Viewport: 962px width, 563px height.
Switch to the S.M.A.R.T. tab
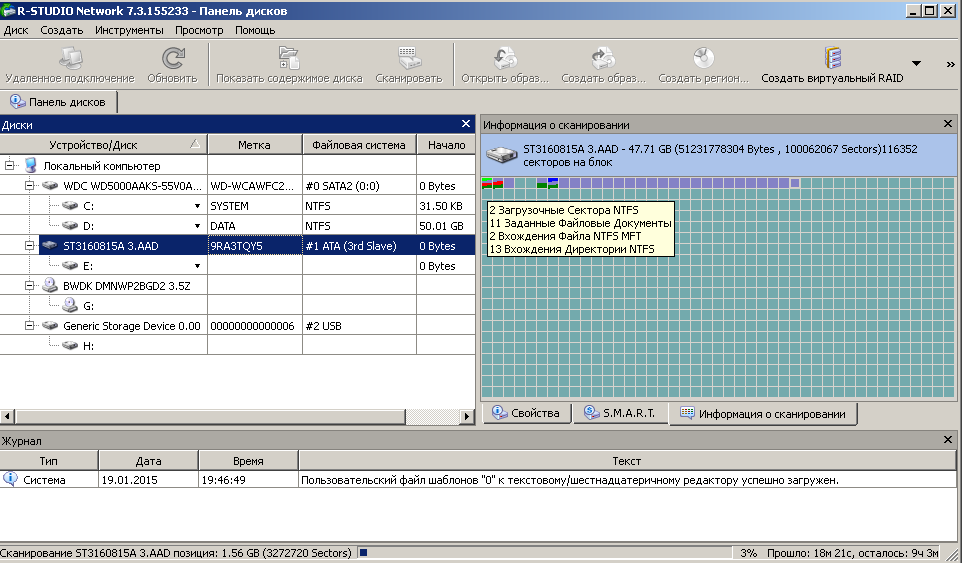point(620,413)
